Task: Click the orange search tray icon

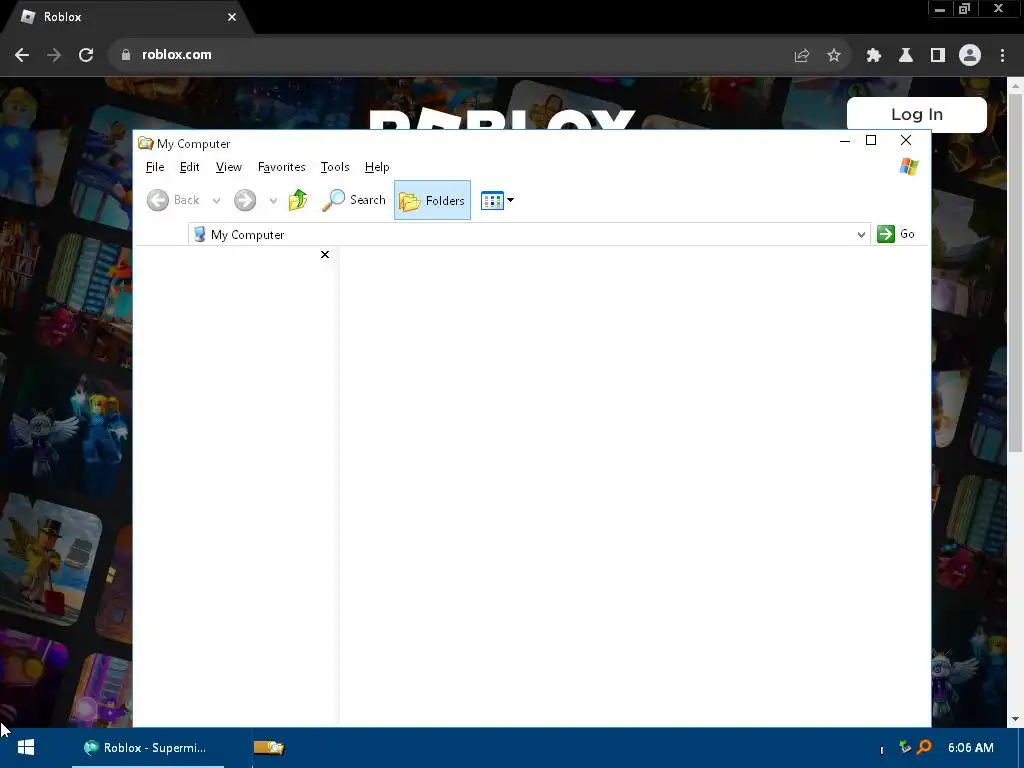Action: [x=924, y=746]
